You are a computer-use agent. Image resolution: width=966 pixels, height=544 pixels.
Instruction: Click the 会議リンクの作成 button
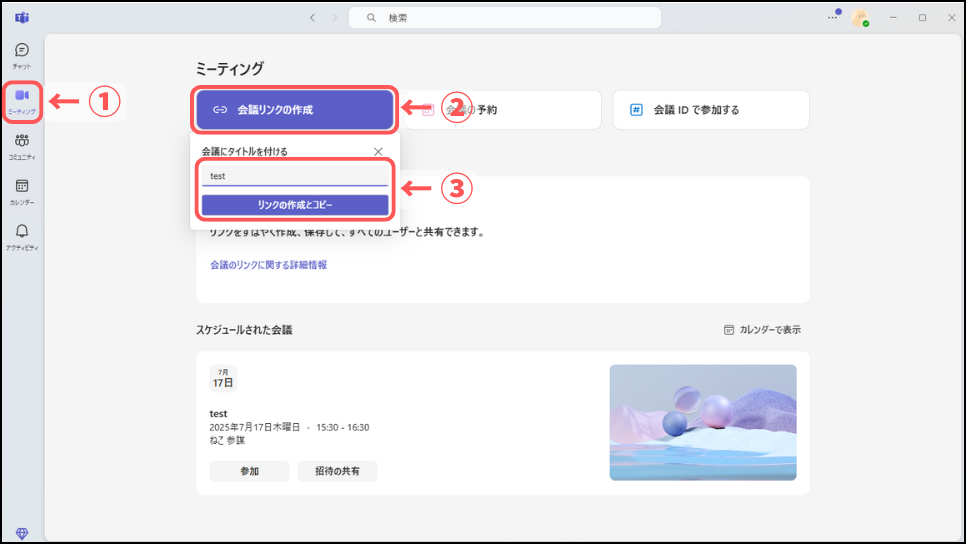click(x=294, y=110)
